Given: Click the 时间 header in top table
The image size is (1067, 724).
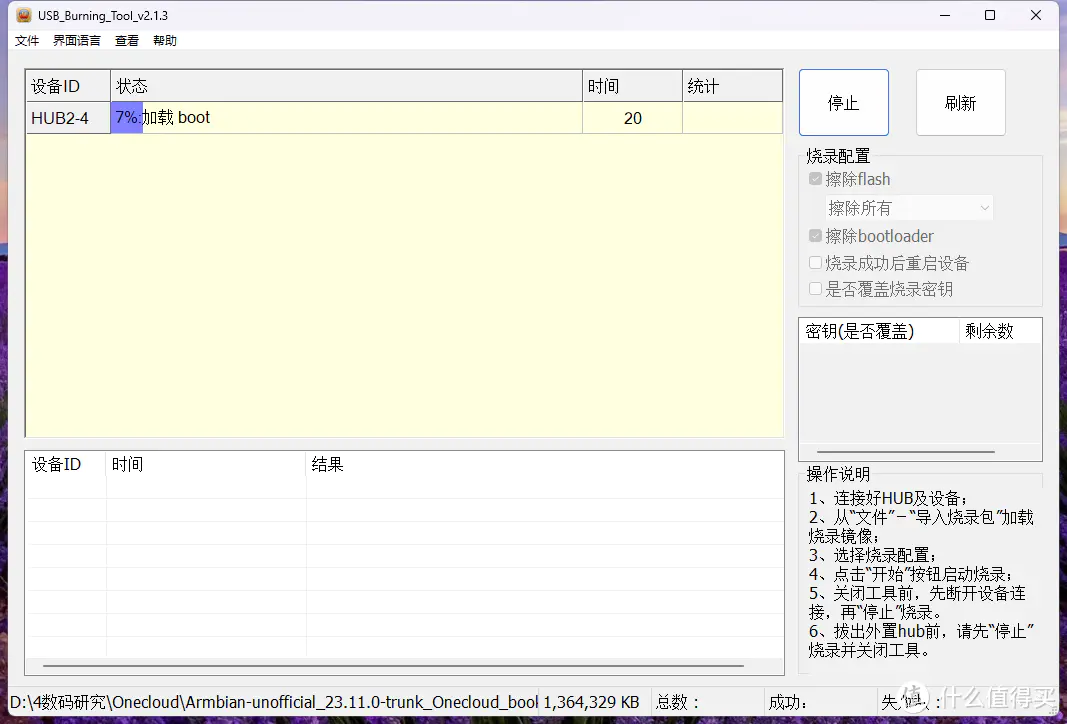Looking at the screenshot, I should [x=632, y=86].
